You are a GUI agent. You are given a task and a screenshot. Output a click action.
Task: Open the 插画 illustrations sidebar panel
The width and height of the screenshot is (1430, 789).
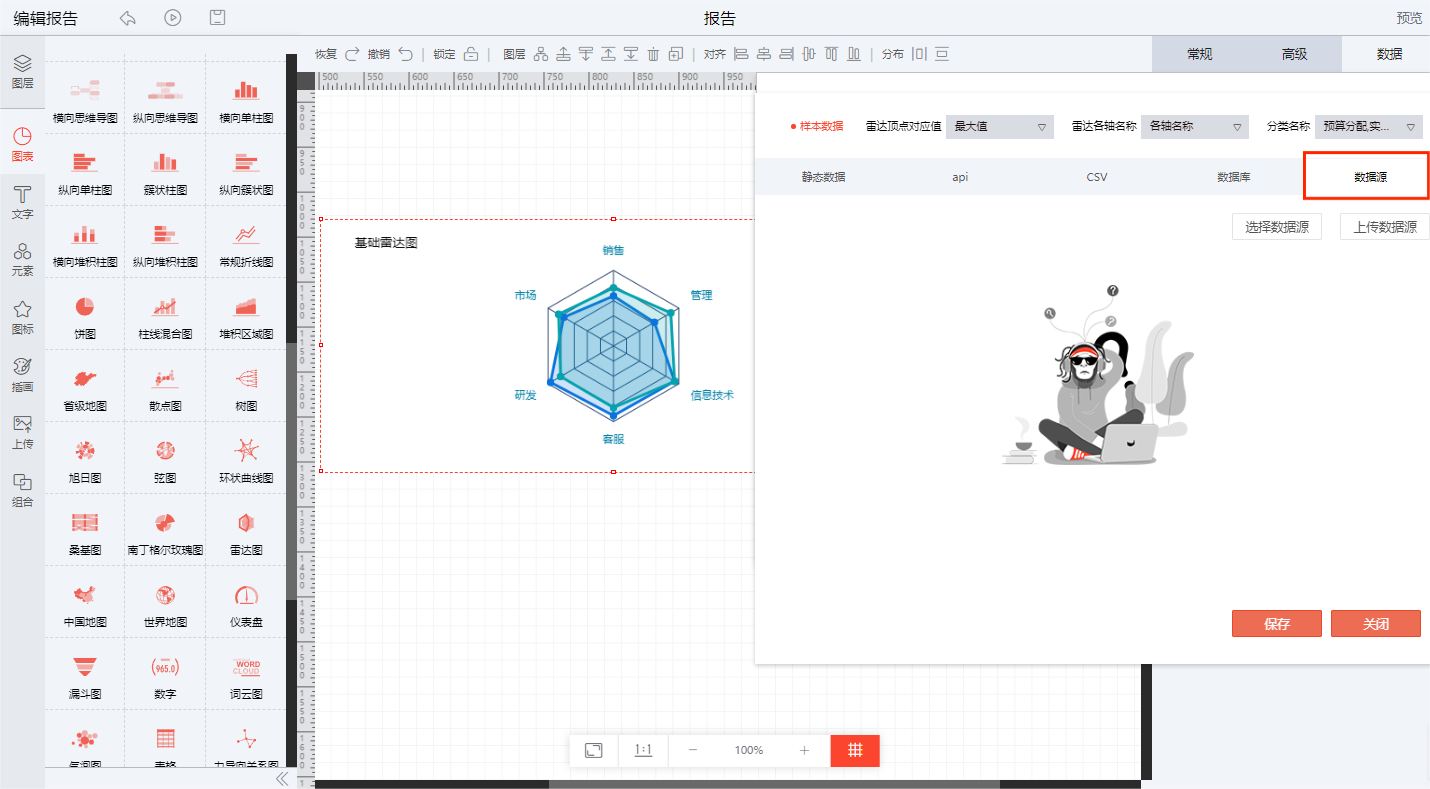pyautogui.click(x=22, y=375)
